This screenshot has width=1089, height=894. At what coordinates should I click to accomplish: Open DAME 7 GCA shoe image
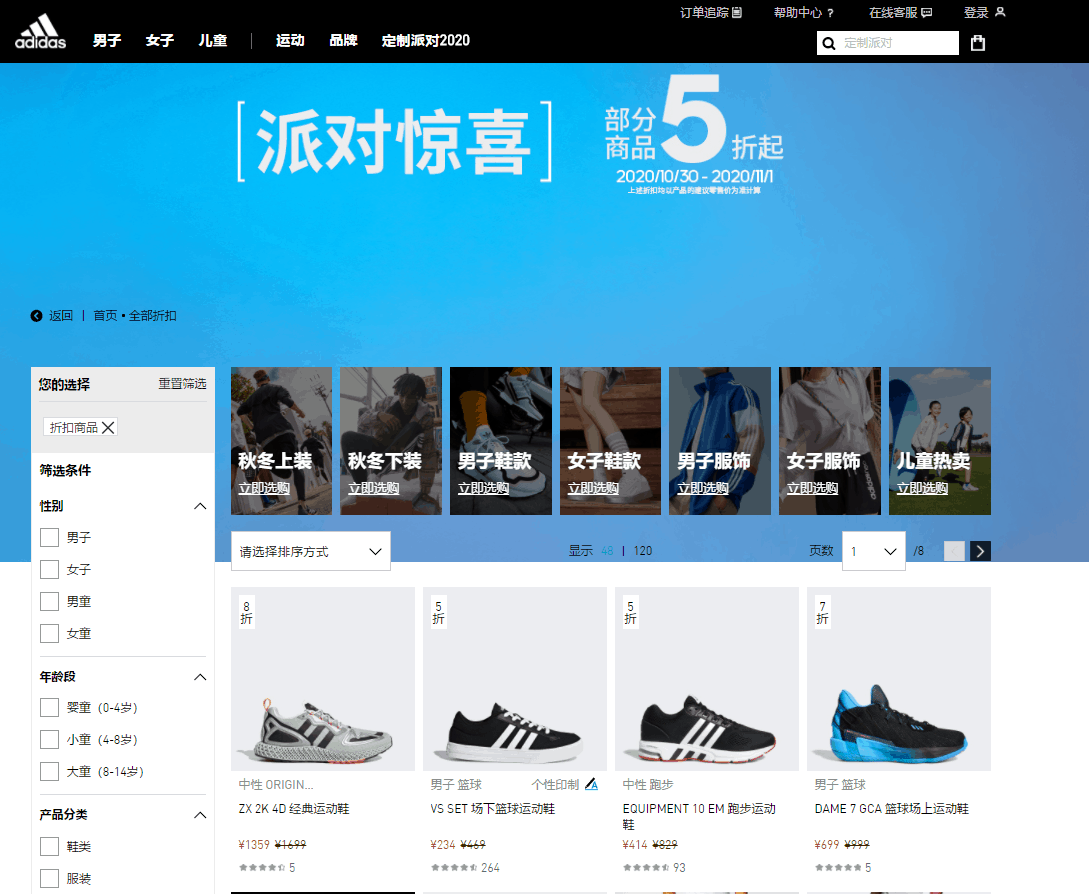[x=899, y=679]
